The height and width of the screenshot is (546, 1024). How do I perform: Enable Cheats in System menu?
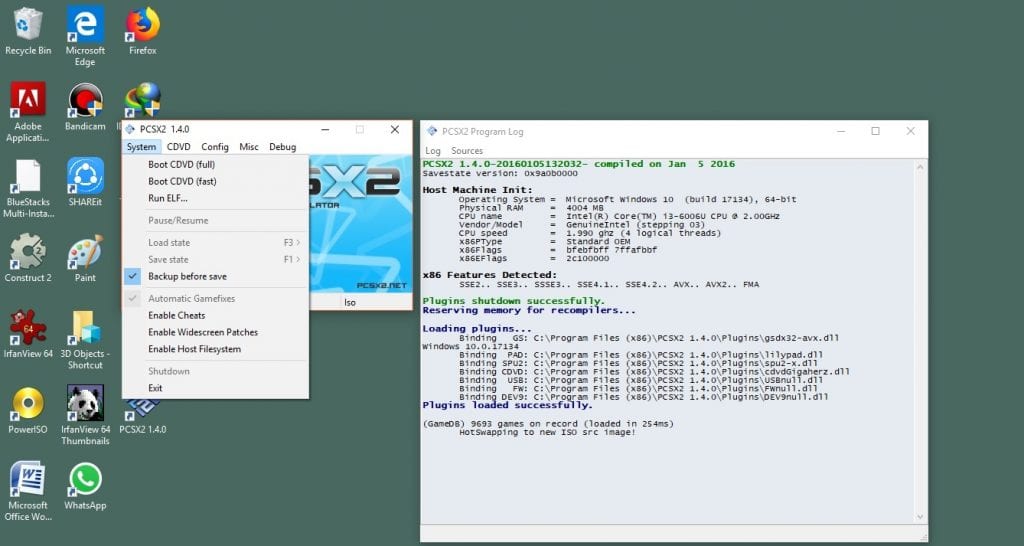point(215,315)
